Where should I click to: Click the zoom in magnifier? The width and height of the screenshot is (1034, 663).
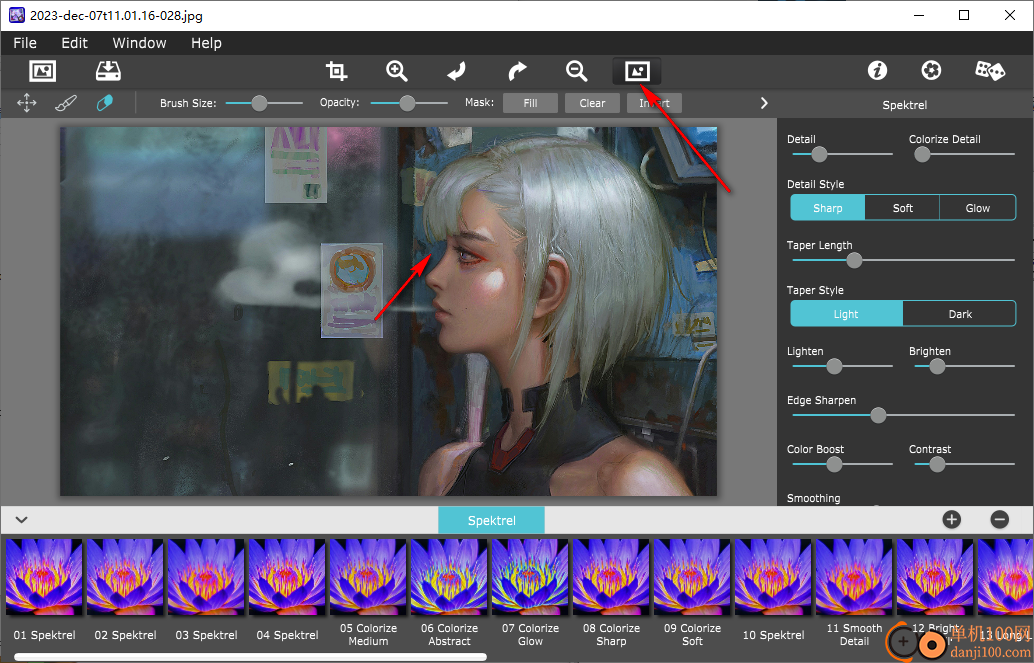pyautogui.click(x=397, y=71)
